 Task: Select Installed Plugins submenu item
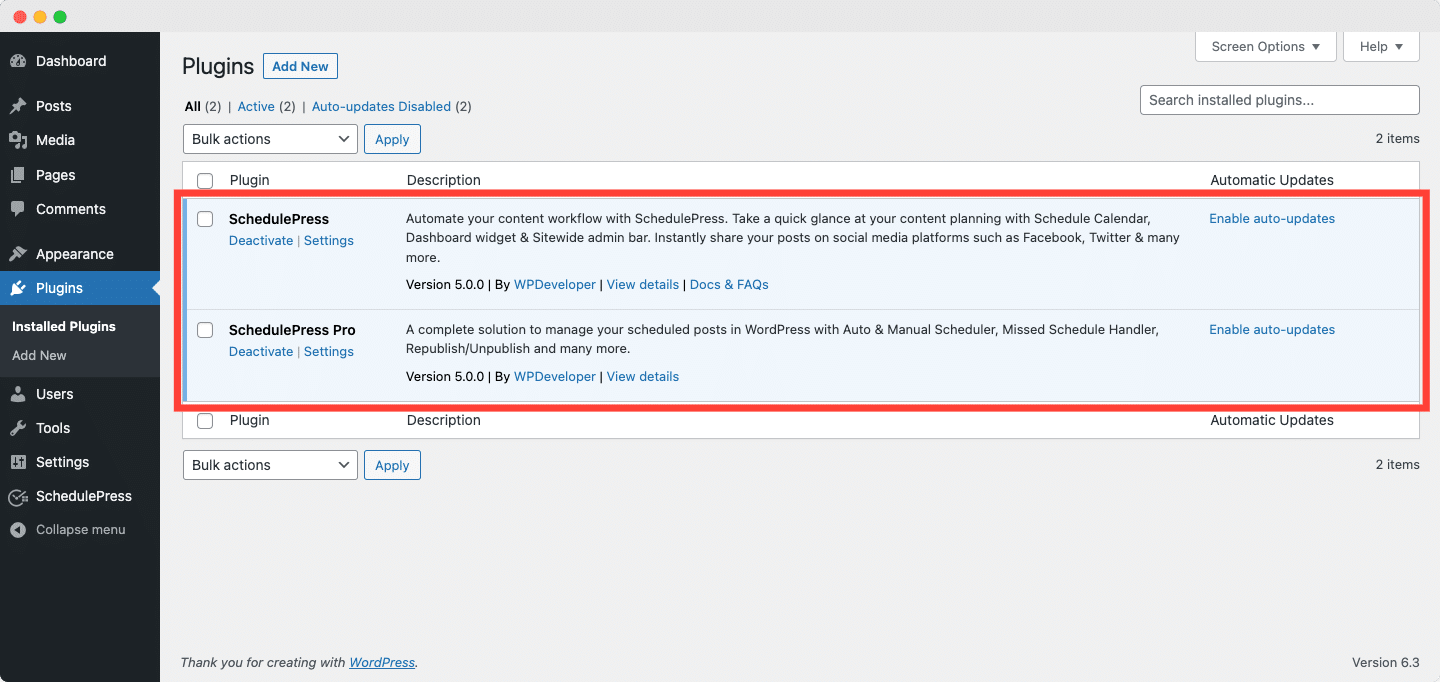point(64,326)
